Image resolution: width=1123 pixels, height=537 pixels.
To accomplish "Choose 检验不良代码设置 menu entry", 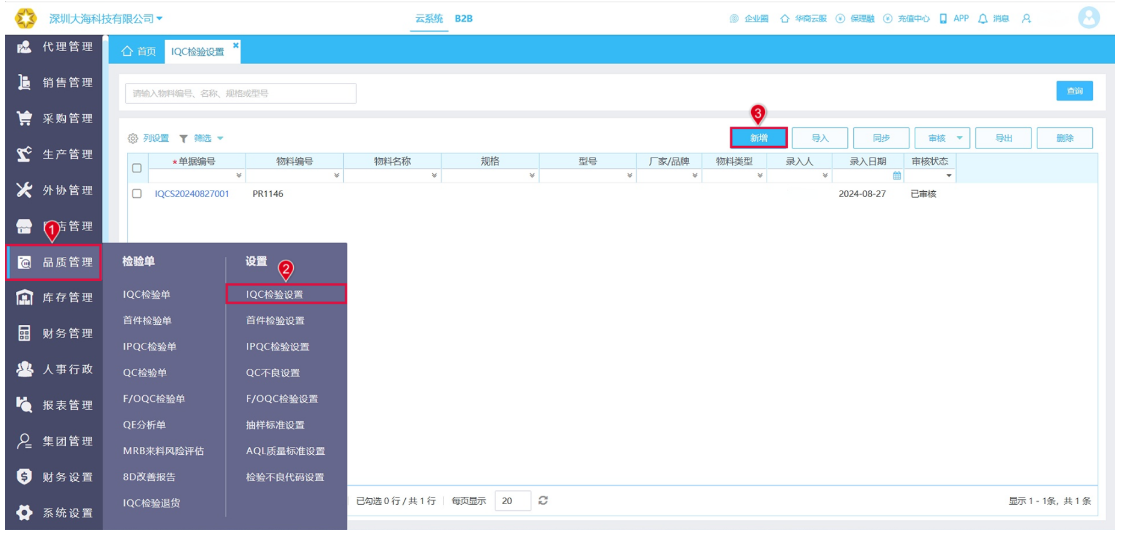I will [285, 477].
